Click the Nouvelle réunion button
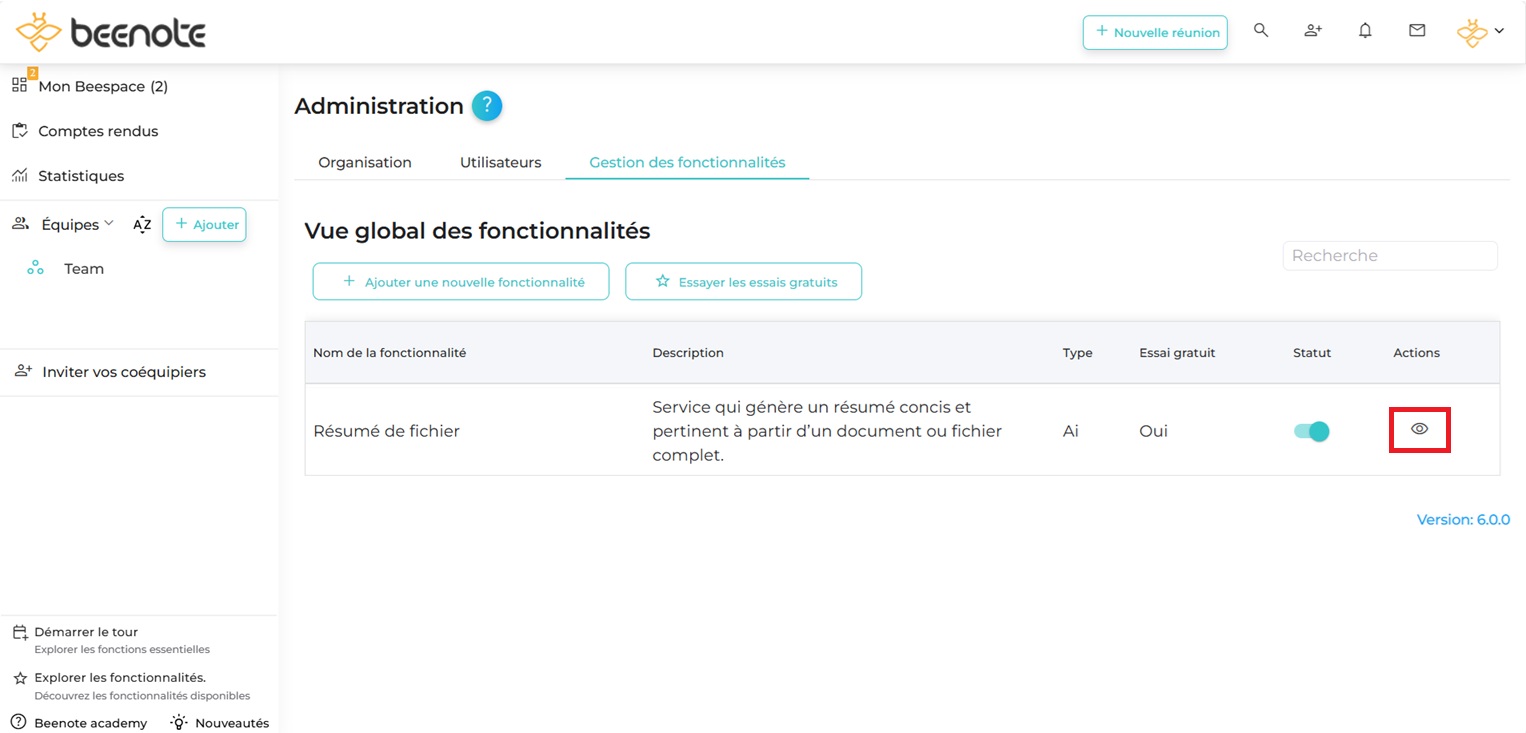This screenshot has width=1526, height=733. pos(1155,32)
